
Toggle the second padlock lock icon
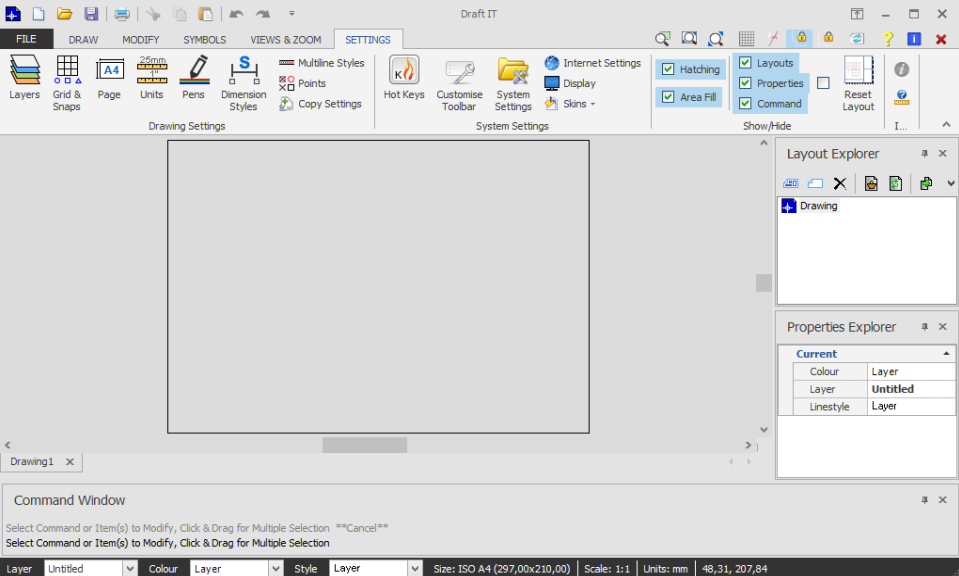tap(829, 38)
